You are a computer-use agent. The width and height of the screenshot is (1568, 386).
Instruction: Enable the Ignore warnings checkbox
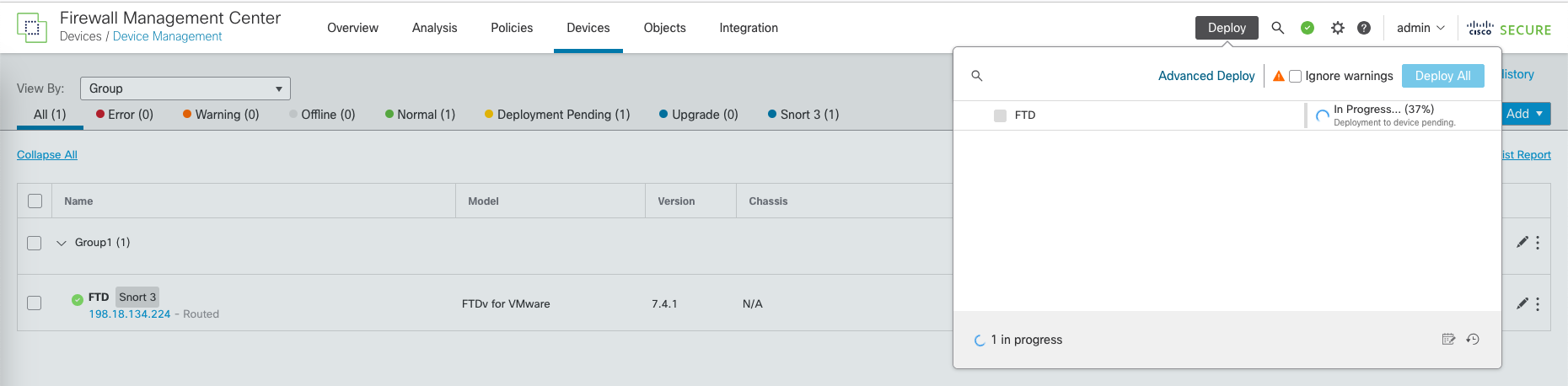click(1295, 76)
